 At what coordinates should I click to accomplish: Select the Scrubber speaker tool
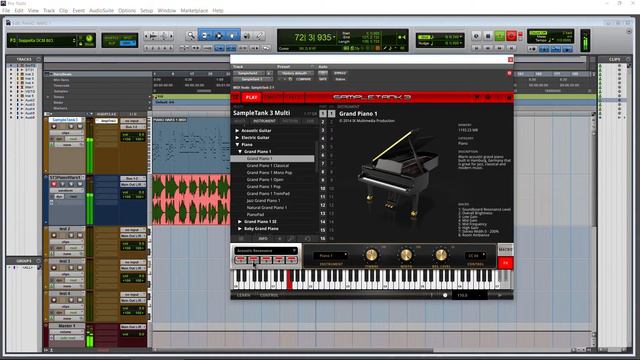(247, 36)
